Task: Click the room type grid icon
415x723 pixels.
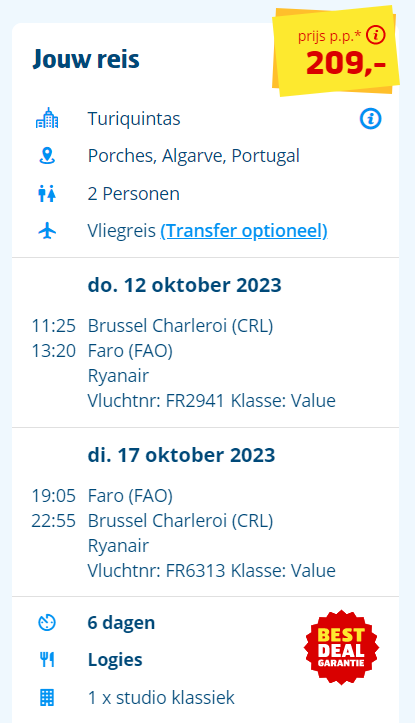Action: point(47,698)
